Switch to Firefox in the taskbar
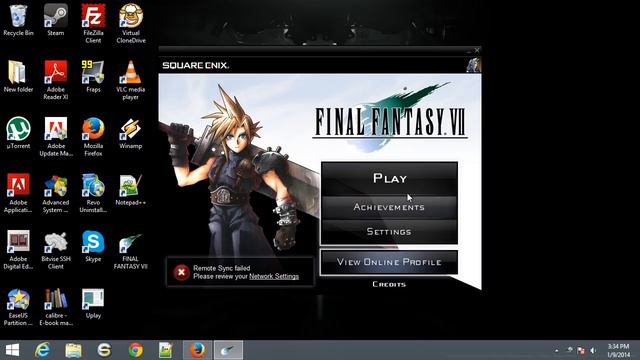Viewport: 640px width, 360px height. [x=198, y=350]
